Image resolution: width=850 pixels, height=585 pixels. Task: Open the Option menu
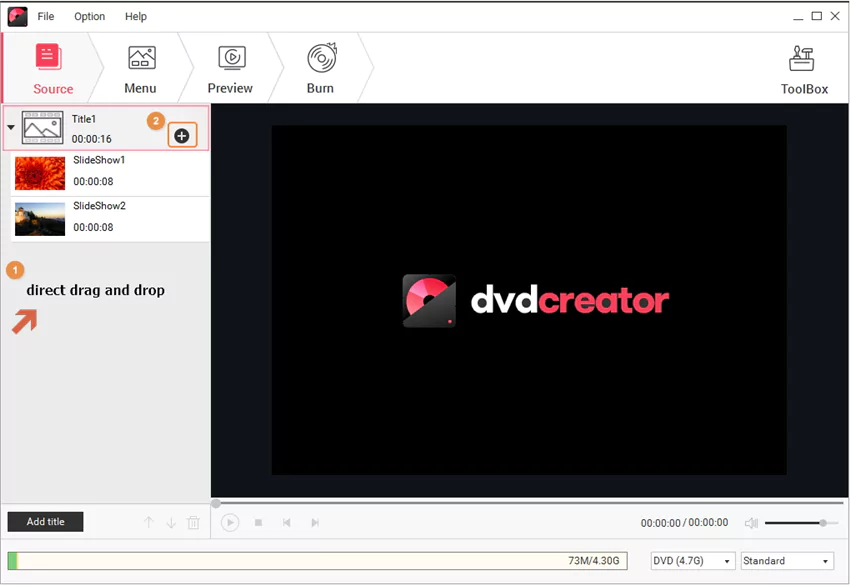pos(89,16)
